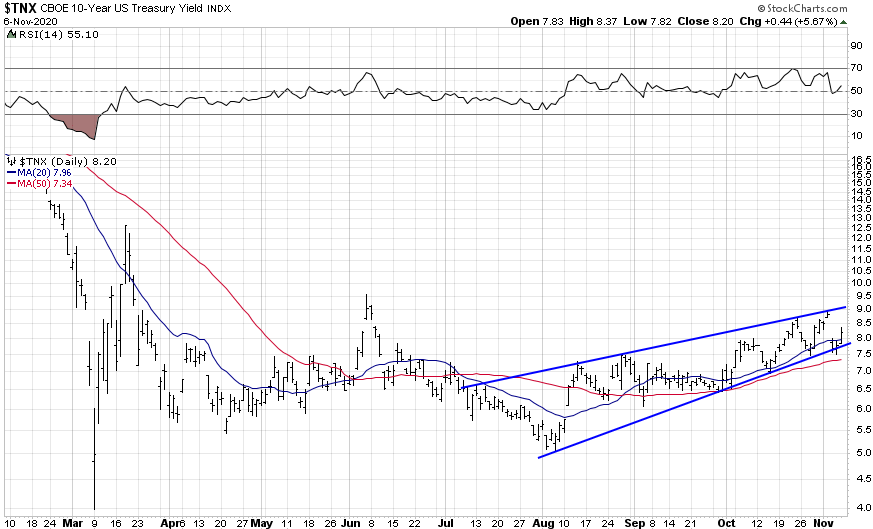Image resolution: width=873 pixels, height=529 pixels.
Task: Click the 15 date label after Jun
Action: point(393,523)
